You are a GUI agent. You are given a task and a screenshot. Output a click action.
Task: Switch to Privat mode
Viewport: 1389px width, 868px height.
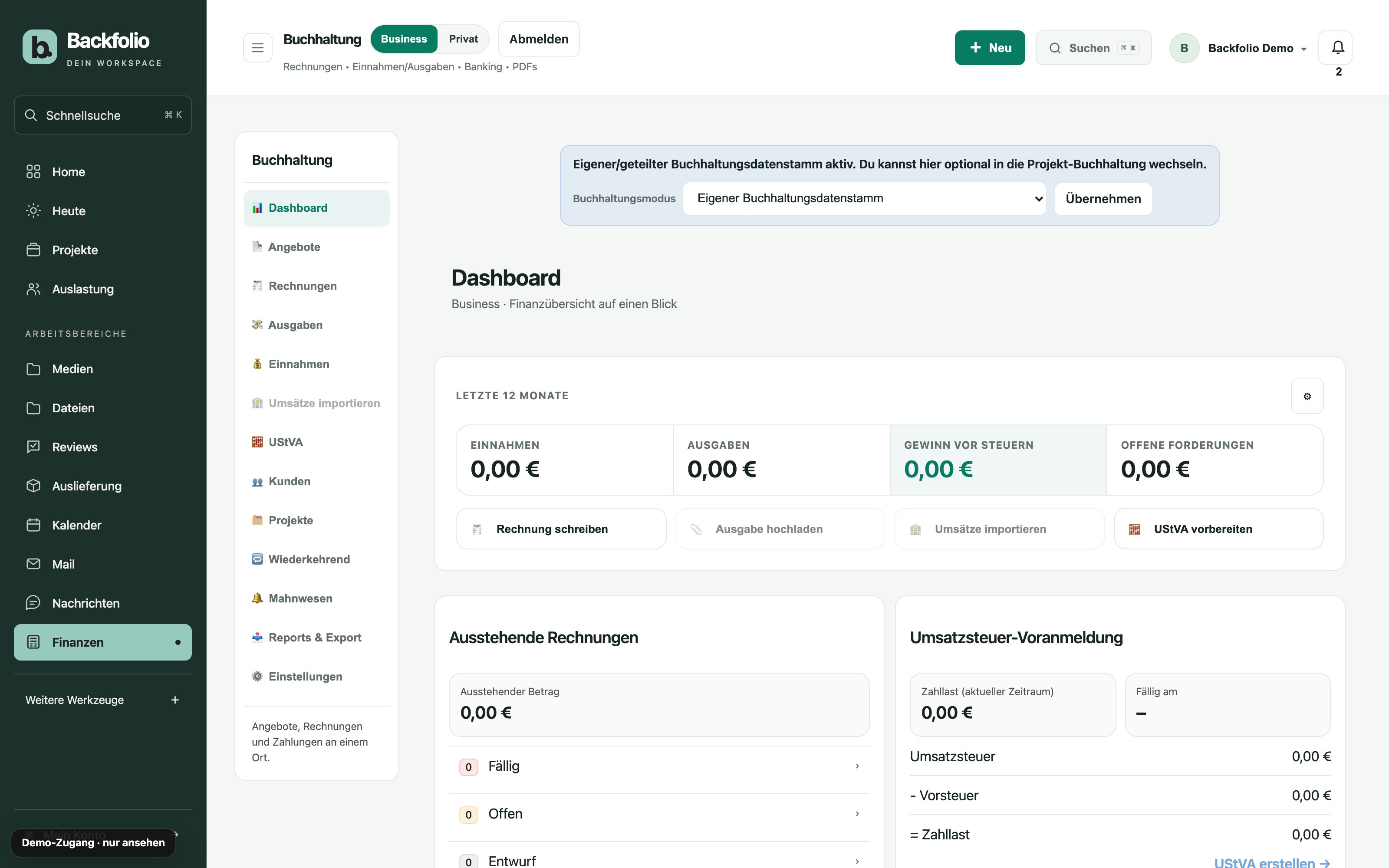point(463,39)
